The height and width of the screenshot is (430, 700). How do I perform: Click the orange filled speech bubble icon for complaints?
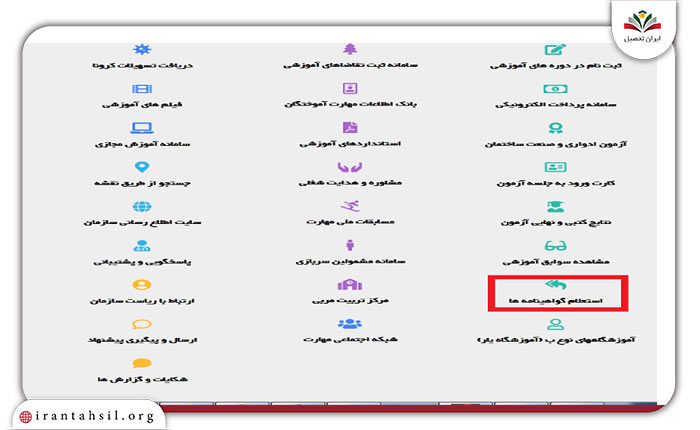(x=142, y=363)
